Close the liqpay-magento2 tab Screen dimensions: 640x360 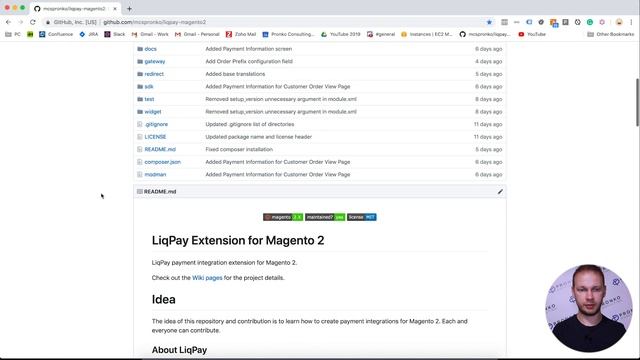point(115,9)
